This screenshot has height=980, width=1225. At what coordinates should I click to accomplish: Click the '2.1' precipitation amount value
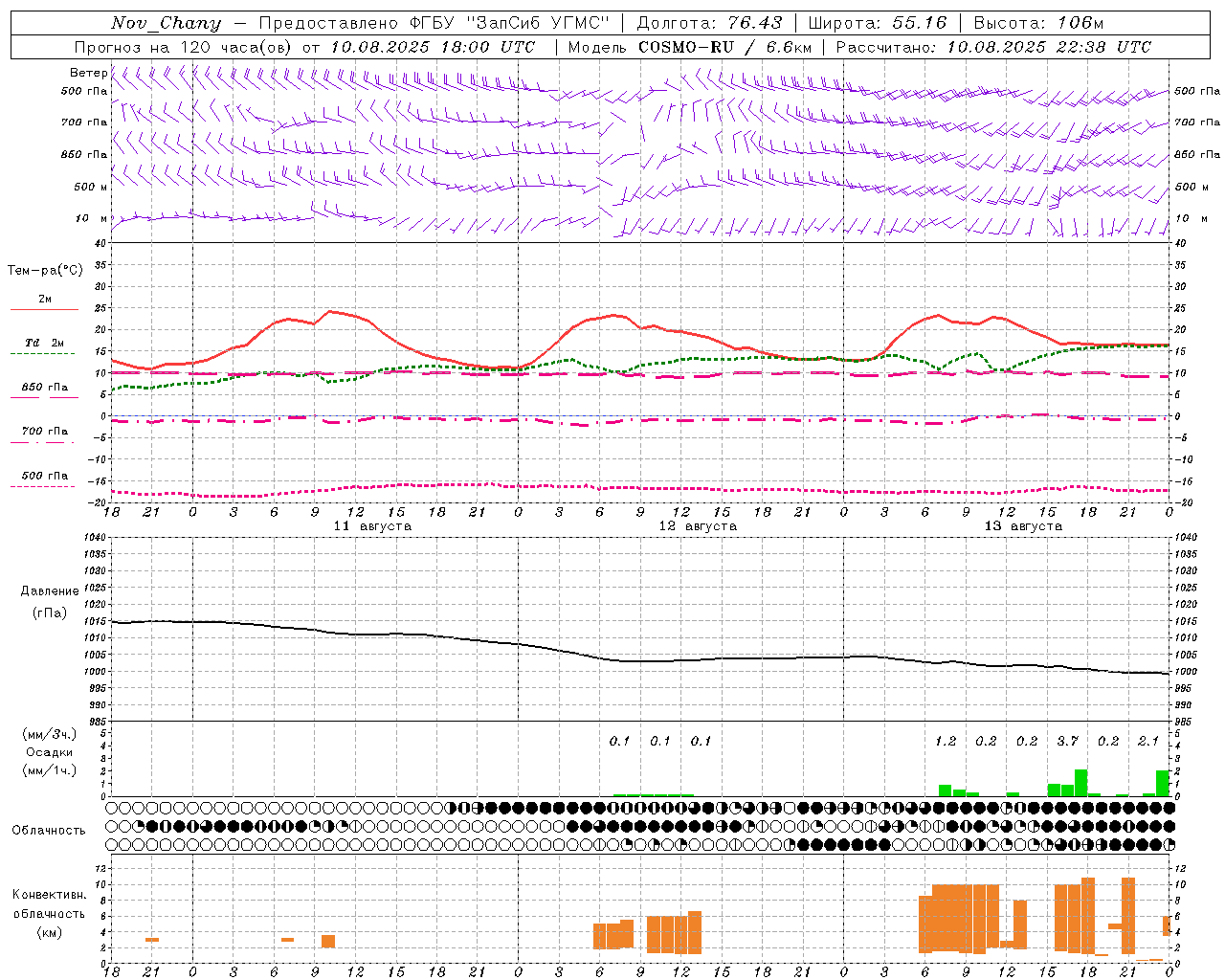point(1148,742)
